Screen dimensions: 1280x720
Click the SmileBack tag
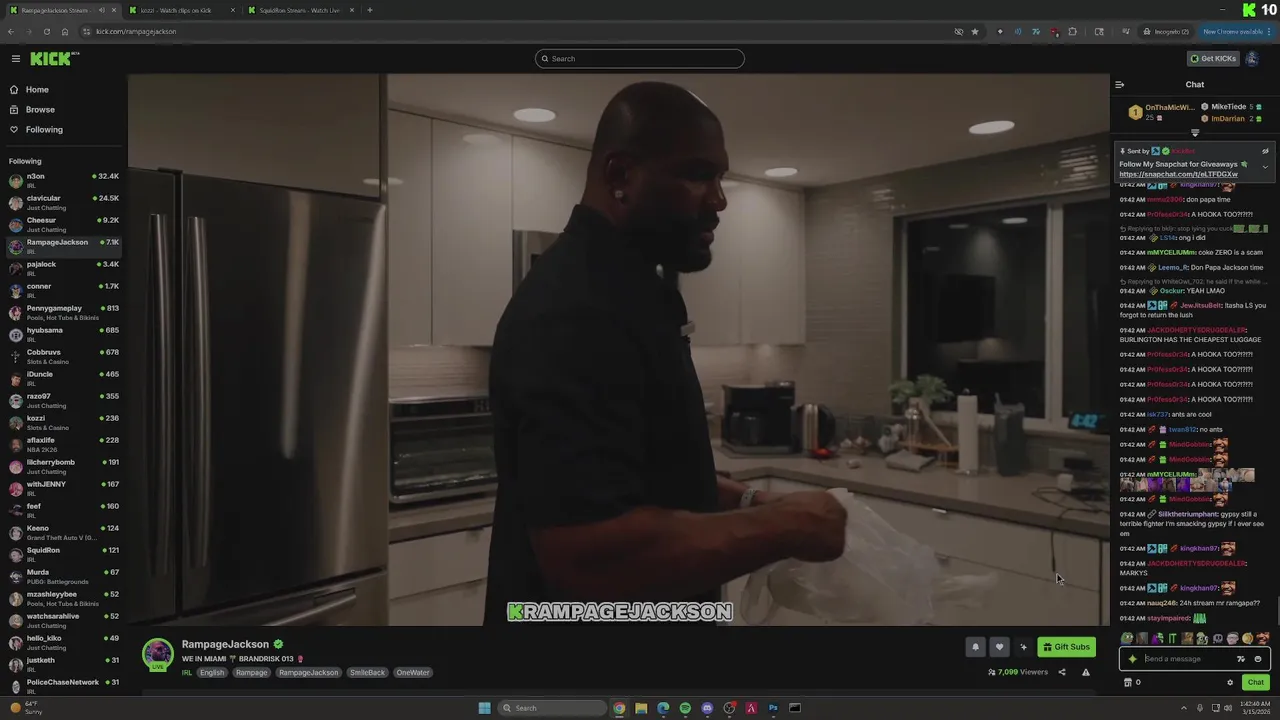click(367, 672)
